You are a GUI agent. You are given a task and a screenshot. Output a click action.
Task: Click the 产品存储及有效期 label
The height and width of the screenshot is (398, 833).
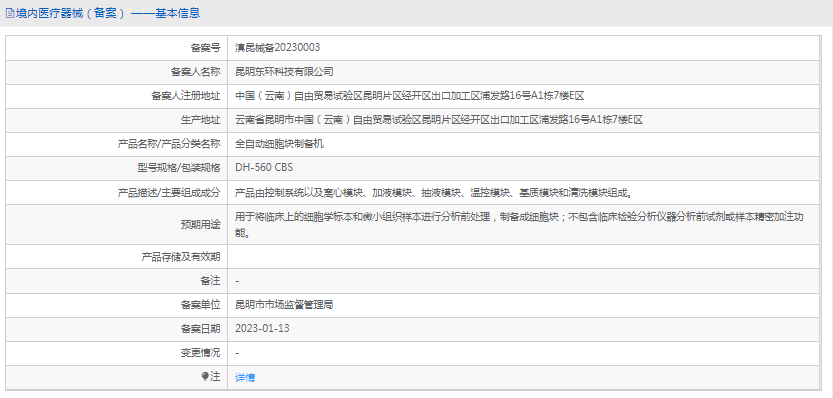click(x=181, y=257)
